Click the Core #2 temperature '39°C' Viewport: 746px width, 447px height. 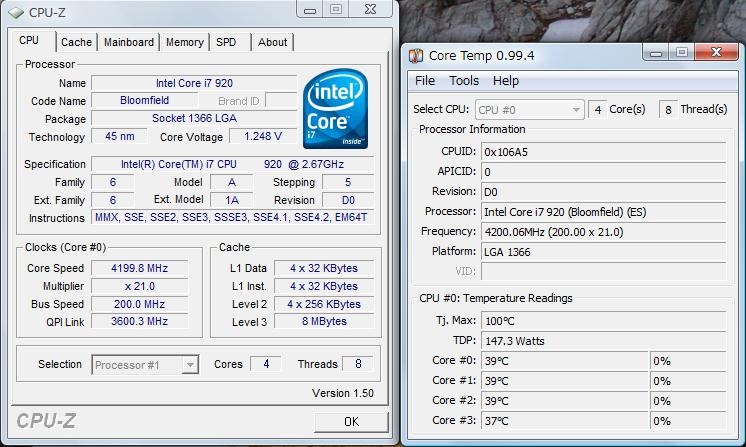(565, 401)
